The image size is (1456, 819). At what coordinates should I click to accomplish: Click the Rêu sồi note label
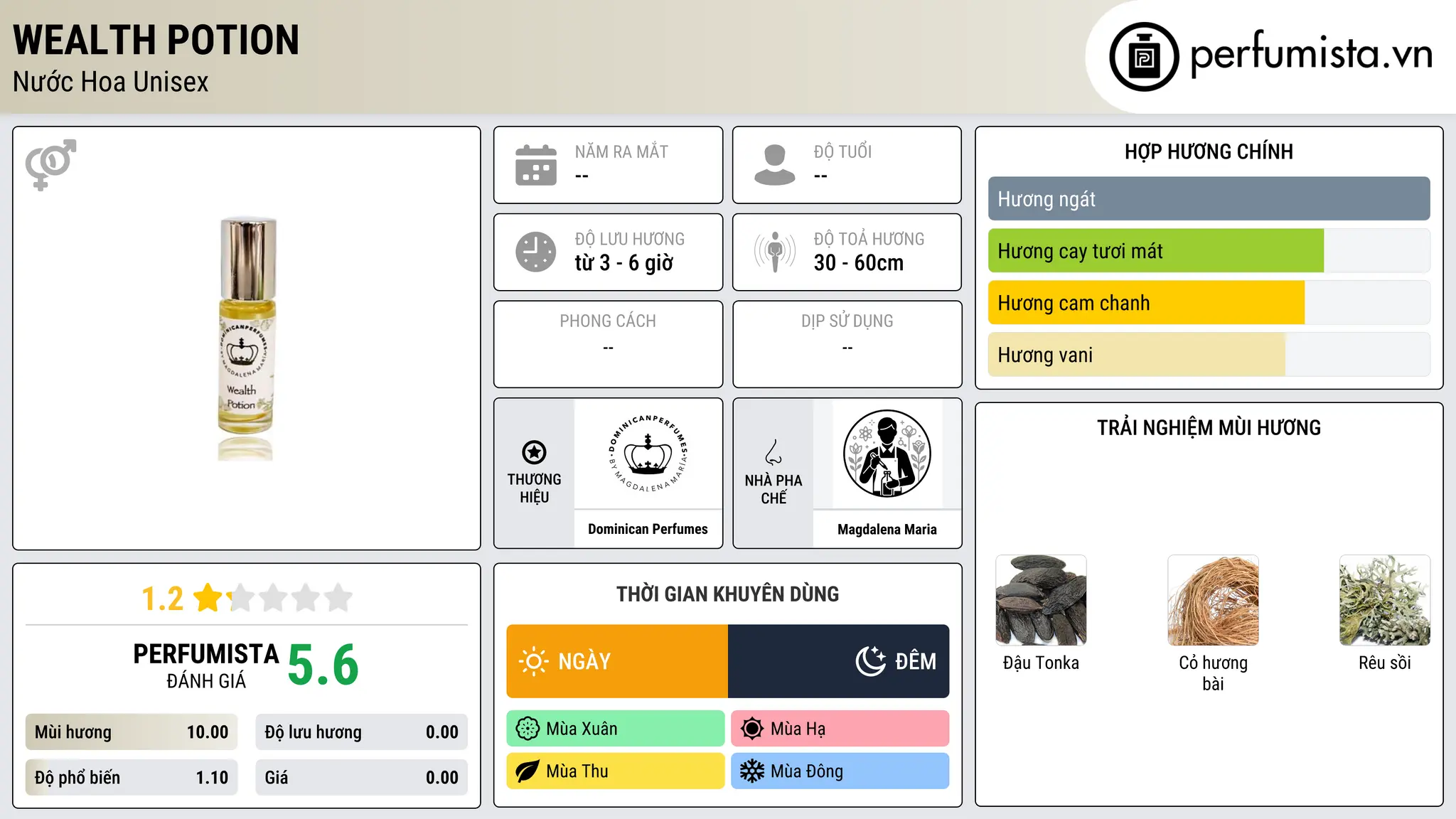click(1385, 663)
